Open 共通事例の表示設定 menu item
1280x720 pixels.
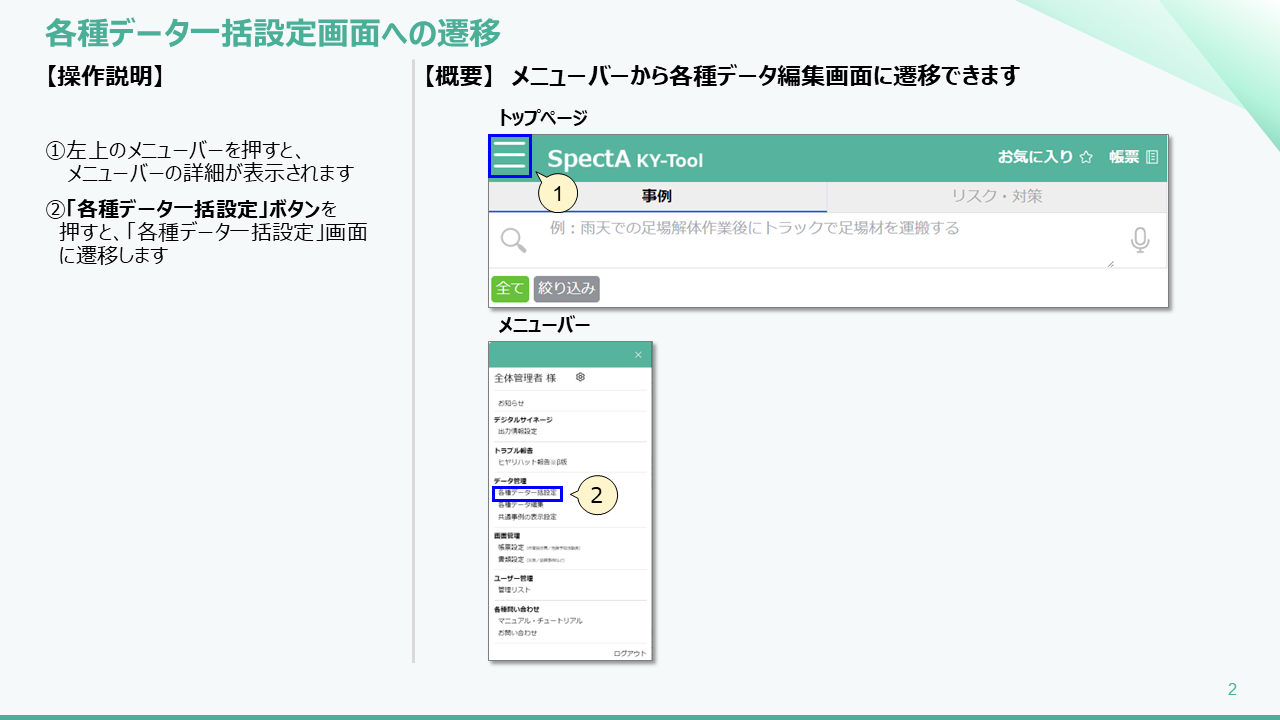pos(527,517)
